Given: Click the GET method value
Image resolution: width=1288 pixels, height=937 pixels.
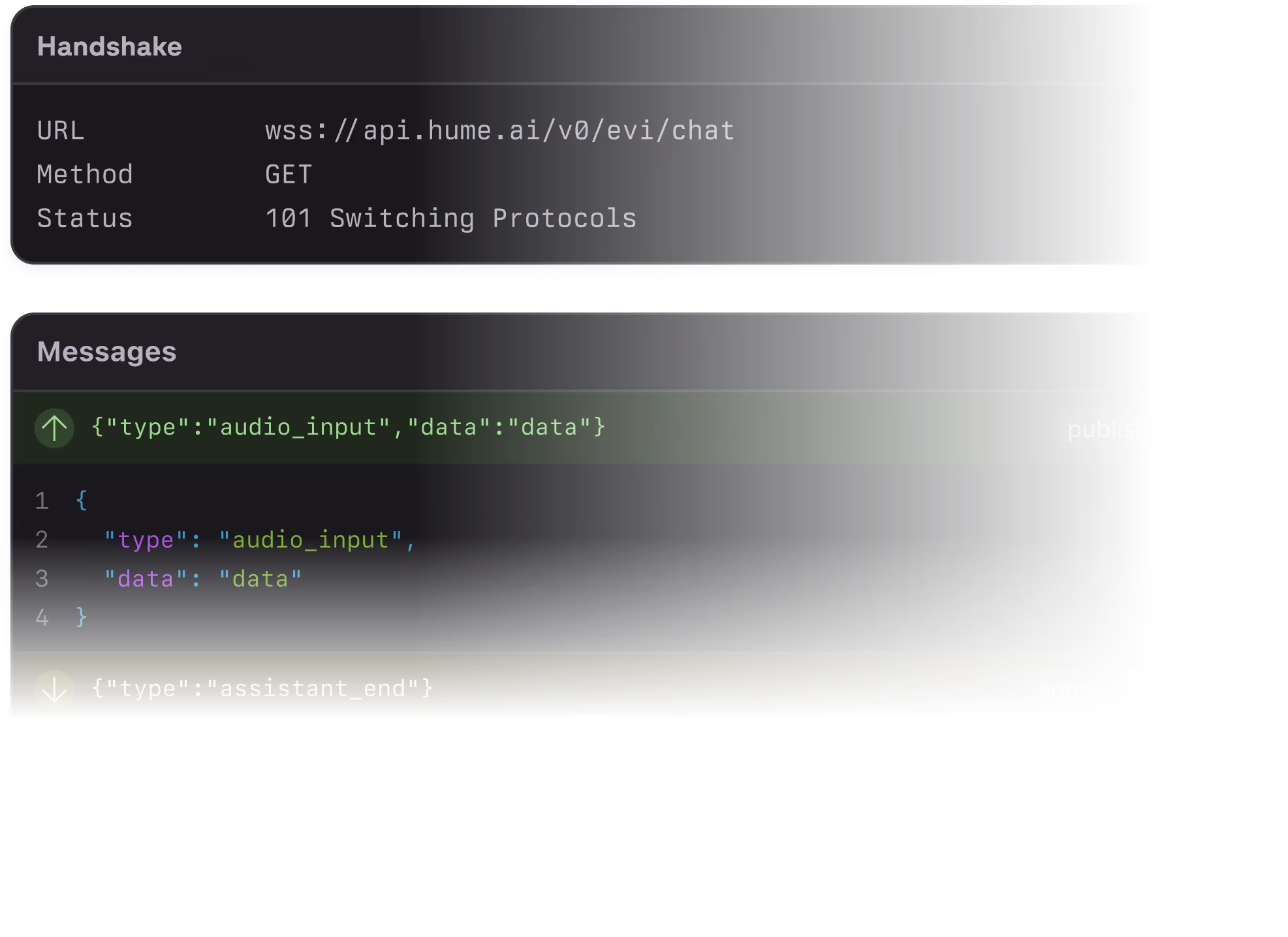Looking at the screenshot, I should [x=289, y=174].
